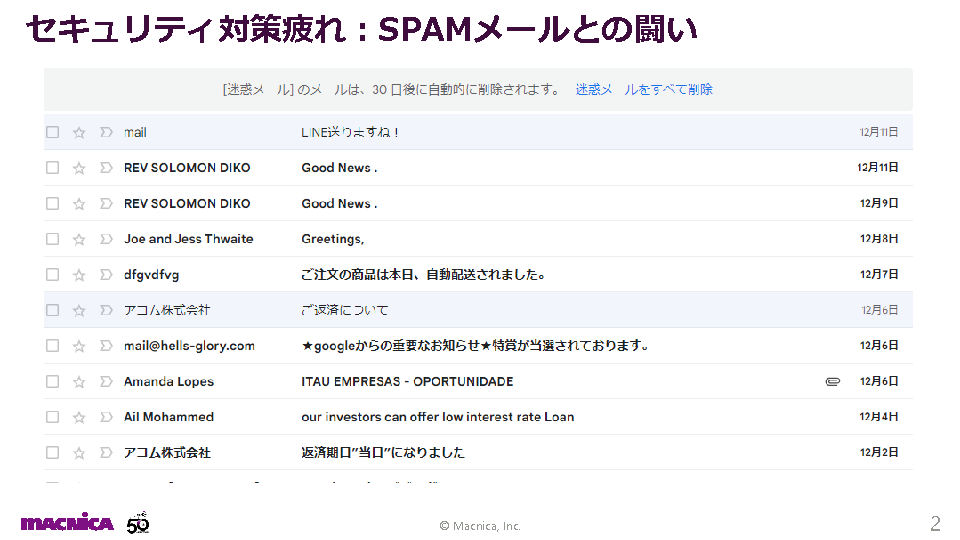Click the delete all spam messages link
Image resolution: width=960 pixels, height=540 pixels.
tap(643, 89)
